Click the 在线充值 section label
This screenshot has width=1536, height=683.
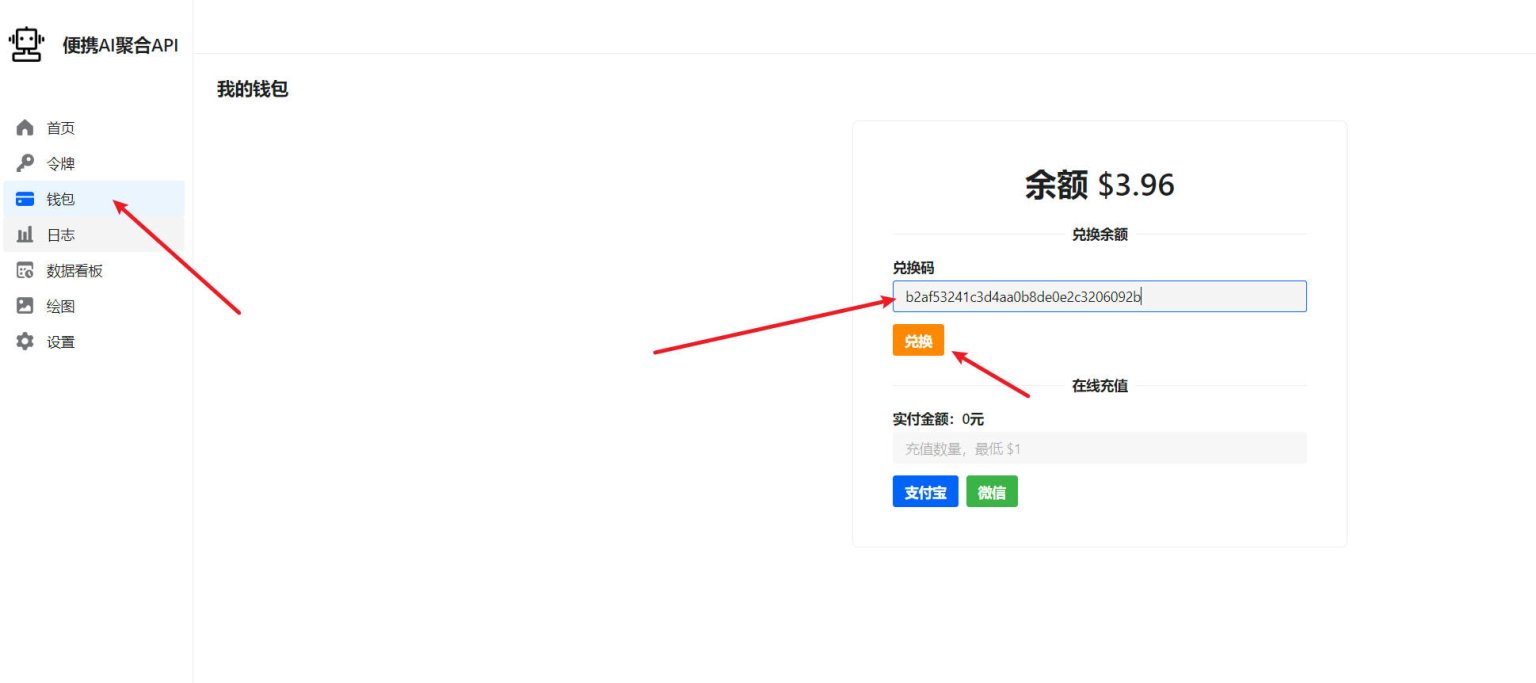1099,386
